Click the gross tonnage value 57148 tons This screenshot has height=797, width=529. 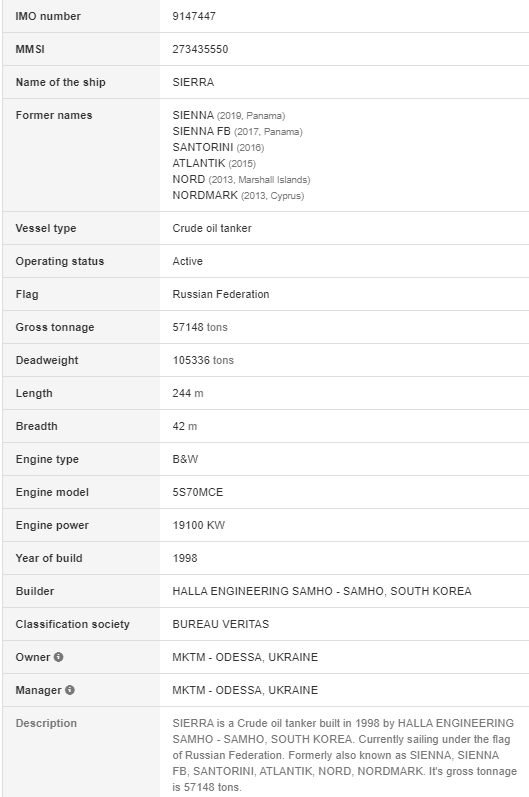click(200, 327)
